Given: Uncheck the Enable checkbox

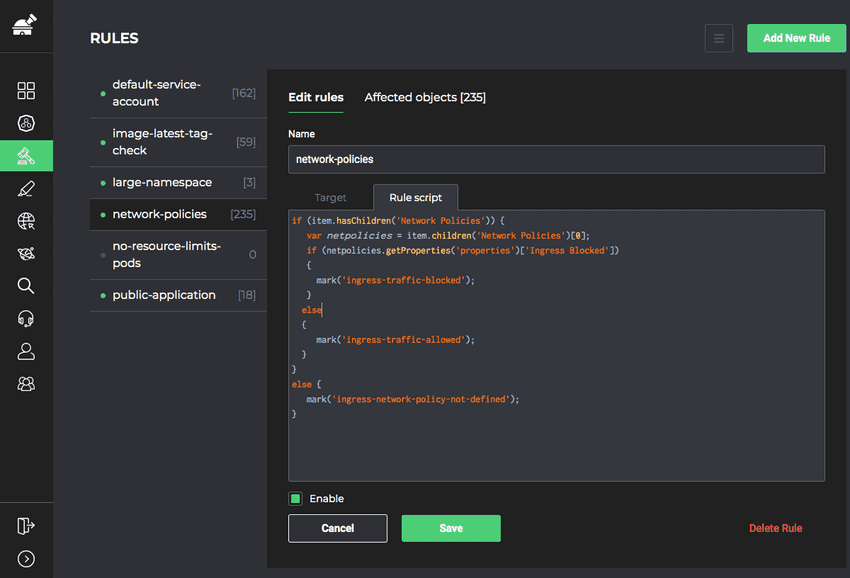Looking at the screenshot, I should point(296,499).
